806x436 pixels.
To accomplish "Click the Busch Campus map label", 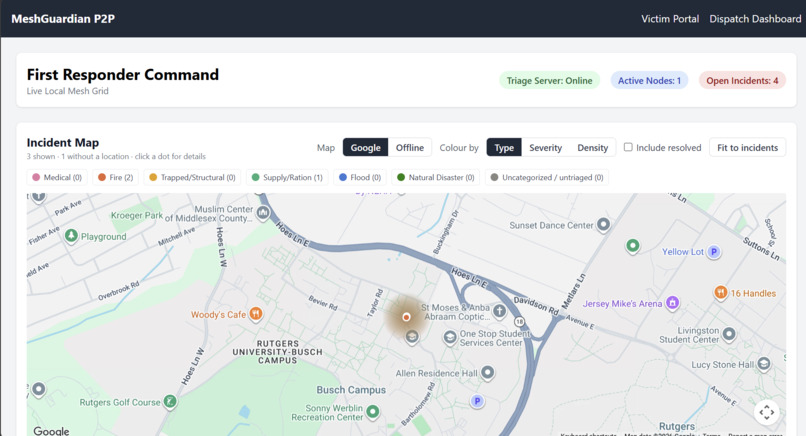I will click(351, 390).
